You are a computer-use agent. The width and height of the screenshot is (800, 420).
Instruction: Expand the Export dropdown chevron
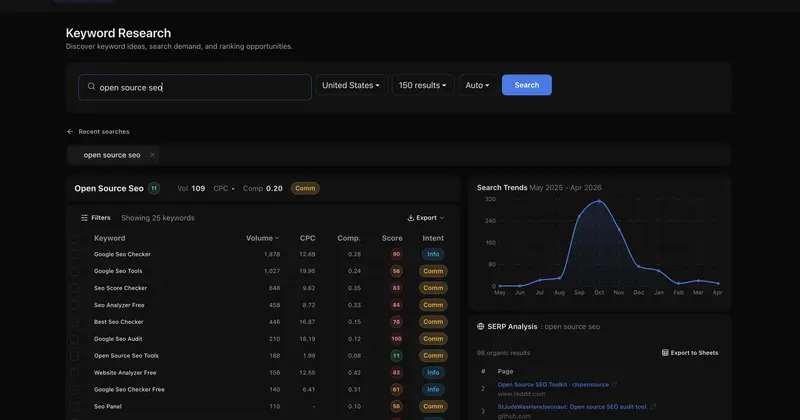click(x=442, y=218)
